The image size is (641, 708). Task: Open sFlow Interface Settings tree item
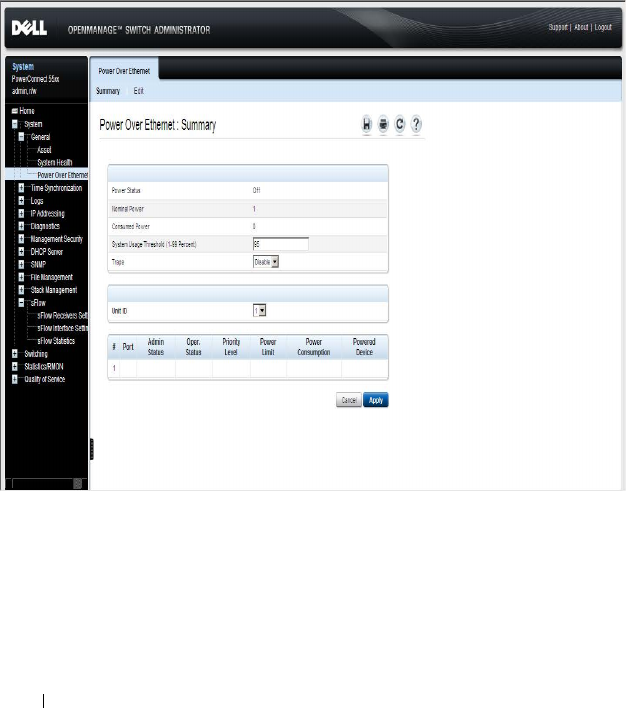pos(63,328)
